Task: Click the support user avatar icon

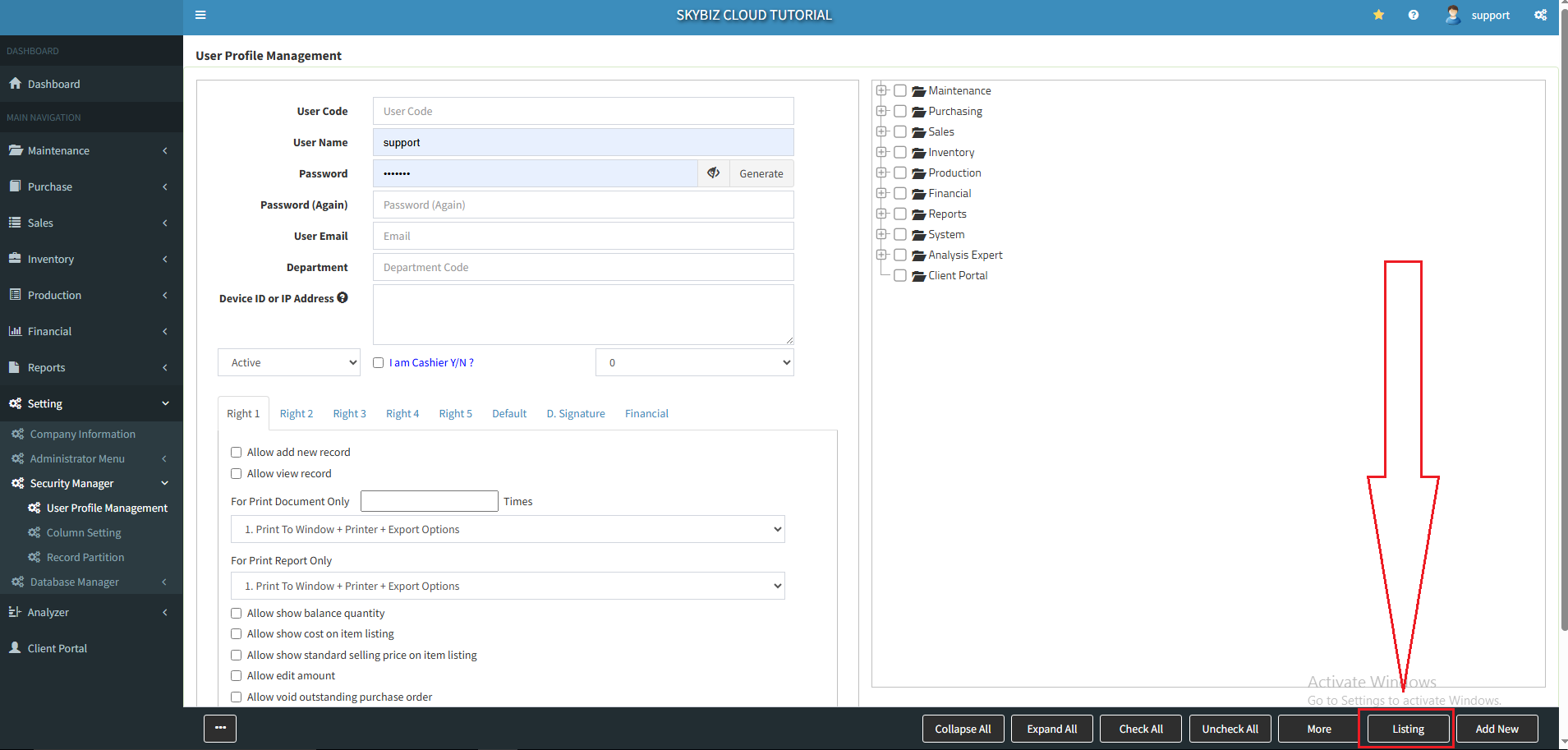Action: click(x=1452, y=15)
